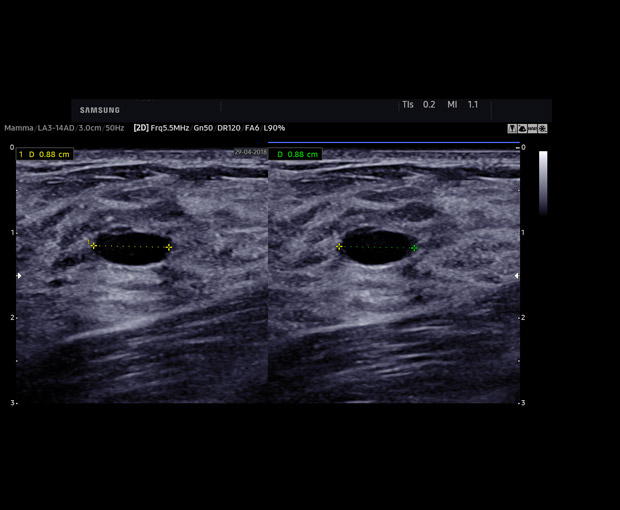Click the dark cyst in left ultrasound image
620x510 pixels.
click(132, 248)
